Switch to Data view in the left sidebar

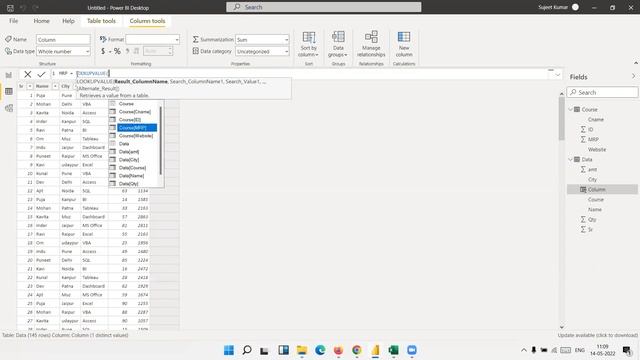click(9, 91)
